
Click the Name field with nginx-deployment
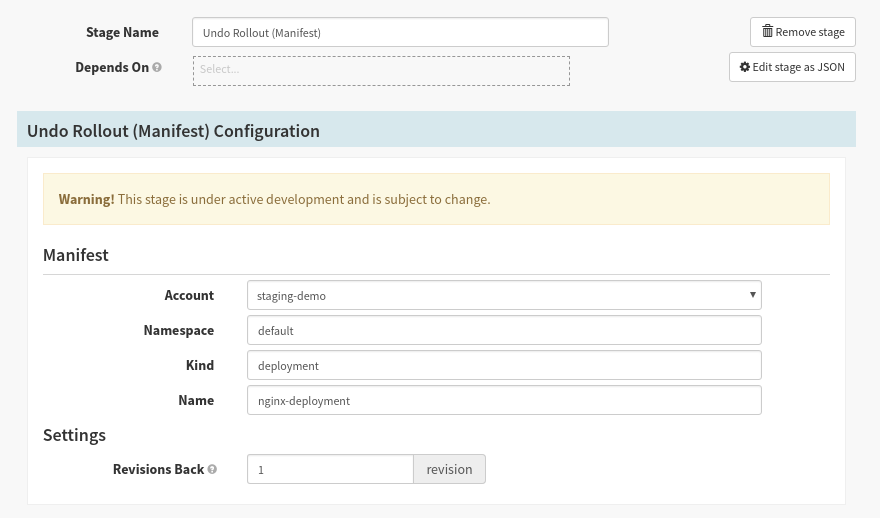tap(504, 400)
